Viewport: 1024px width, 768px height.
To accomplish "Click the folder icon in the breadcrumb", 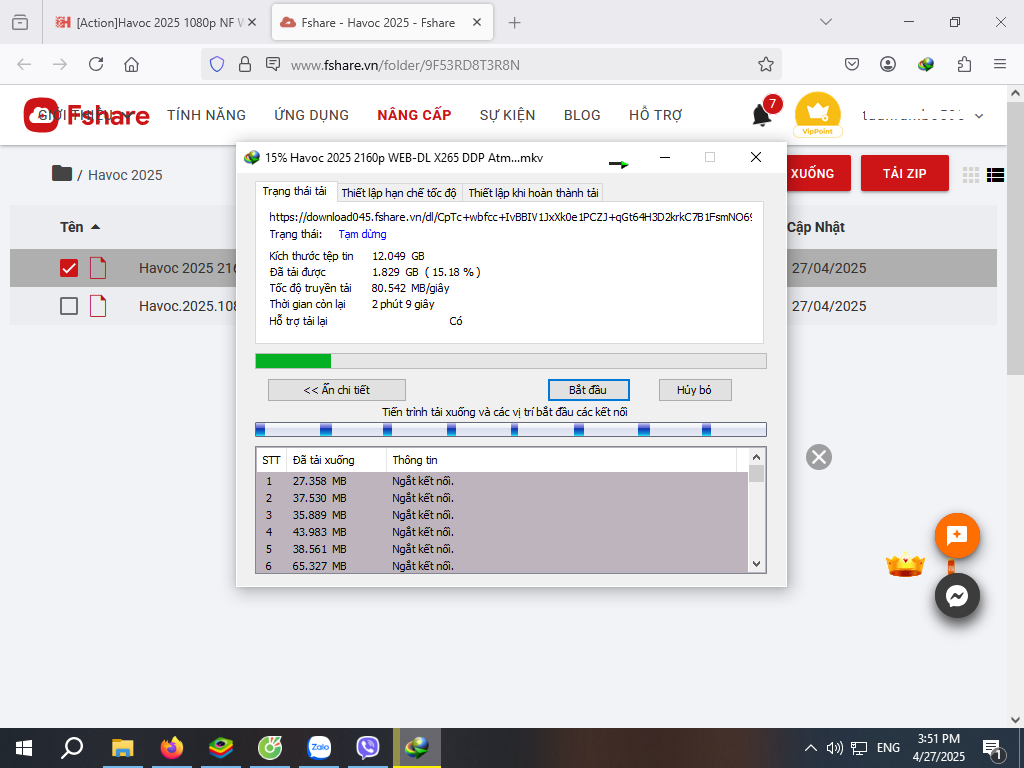I will click(62, 173).
